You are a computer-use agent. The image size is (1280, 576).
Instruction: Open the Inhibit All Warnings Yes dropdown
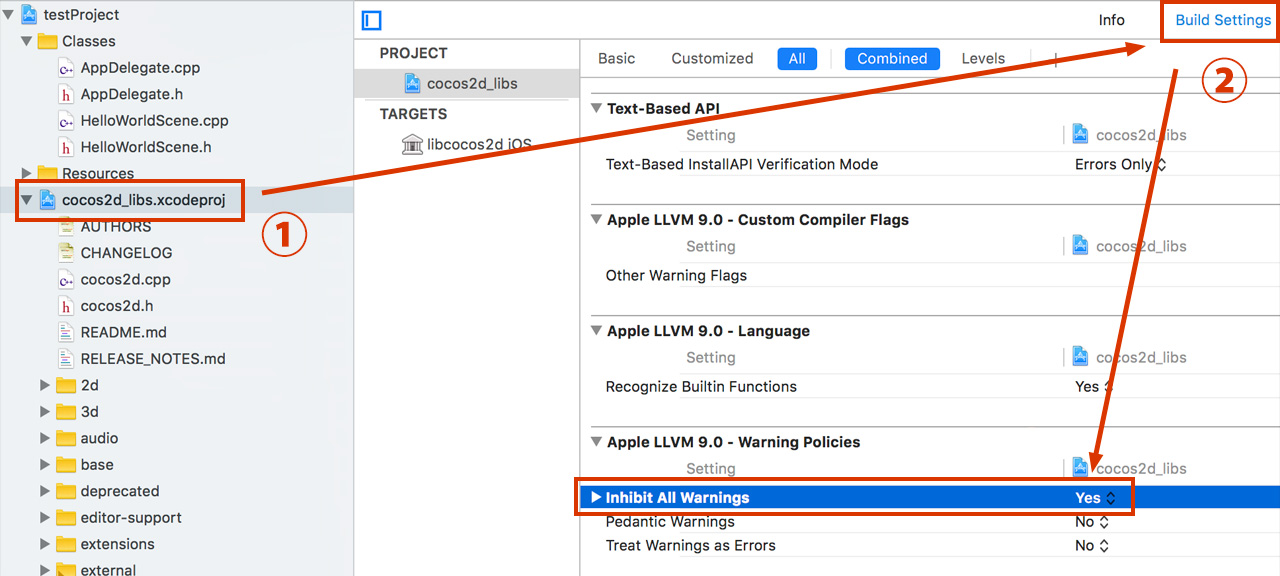1095,498
